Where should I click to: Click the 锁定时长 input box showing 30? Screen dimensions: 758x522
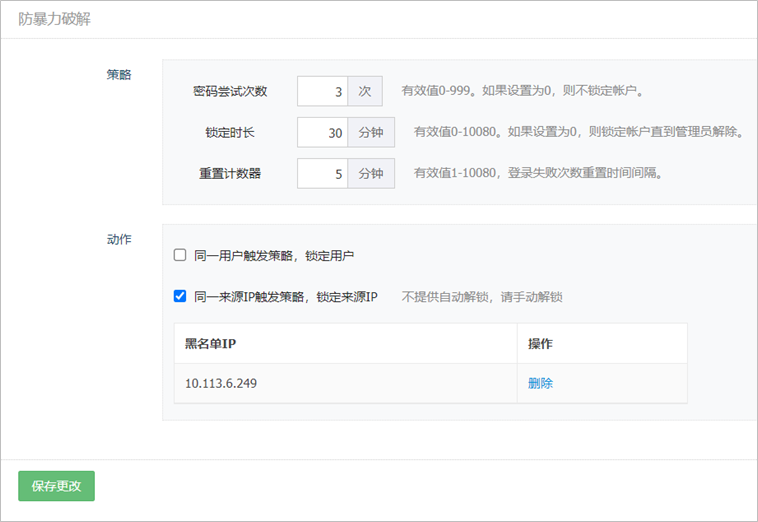point(322,132)
